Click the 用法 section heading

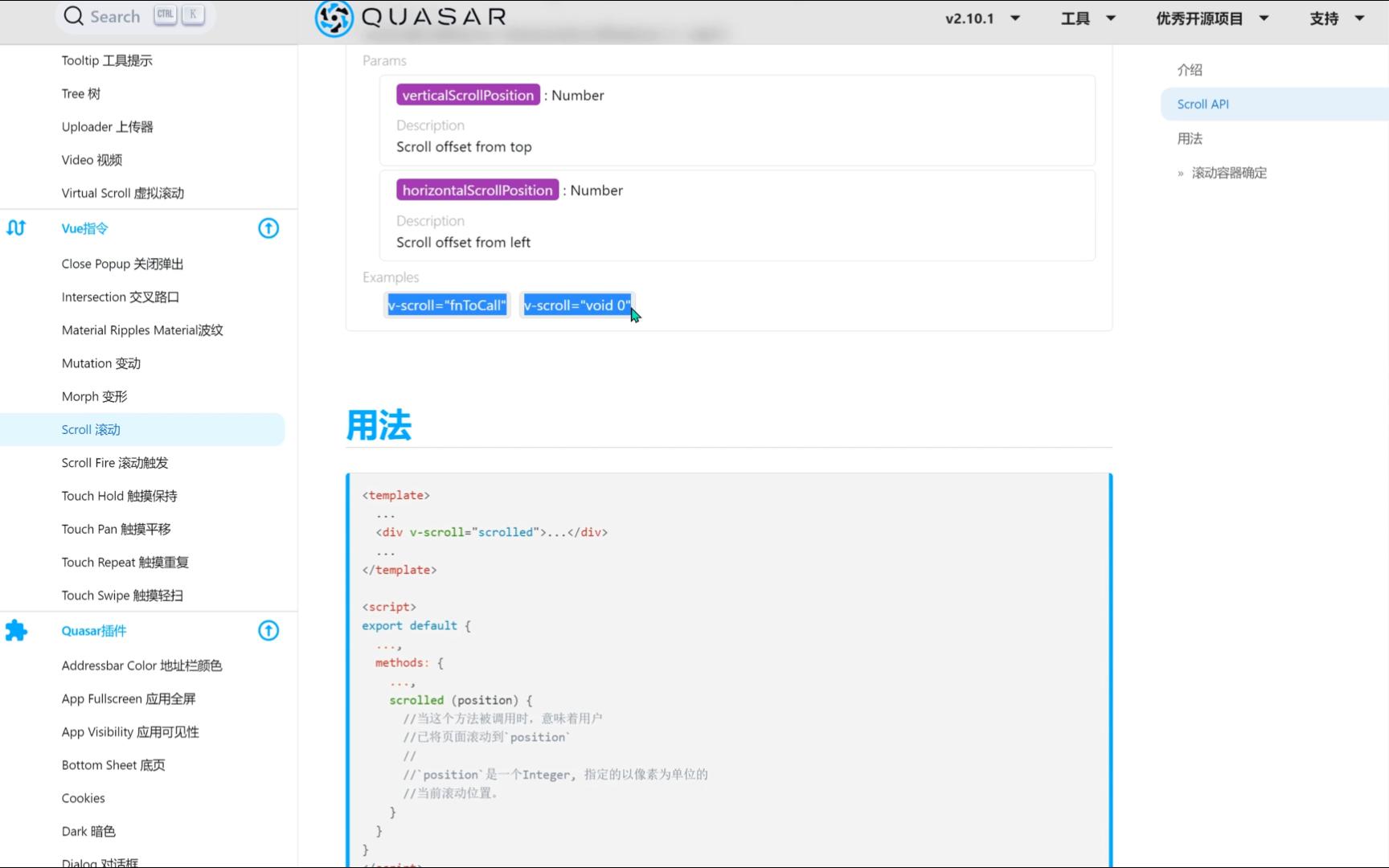click(379, 425)
